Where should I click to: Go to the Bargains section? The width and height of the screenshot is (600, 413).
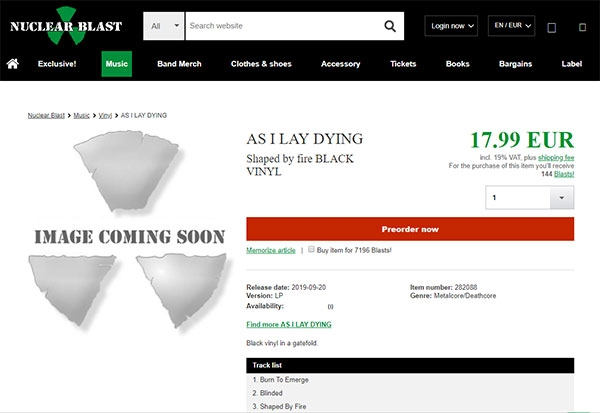point(516,64)
